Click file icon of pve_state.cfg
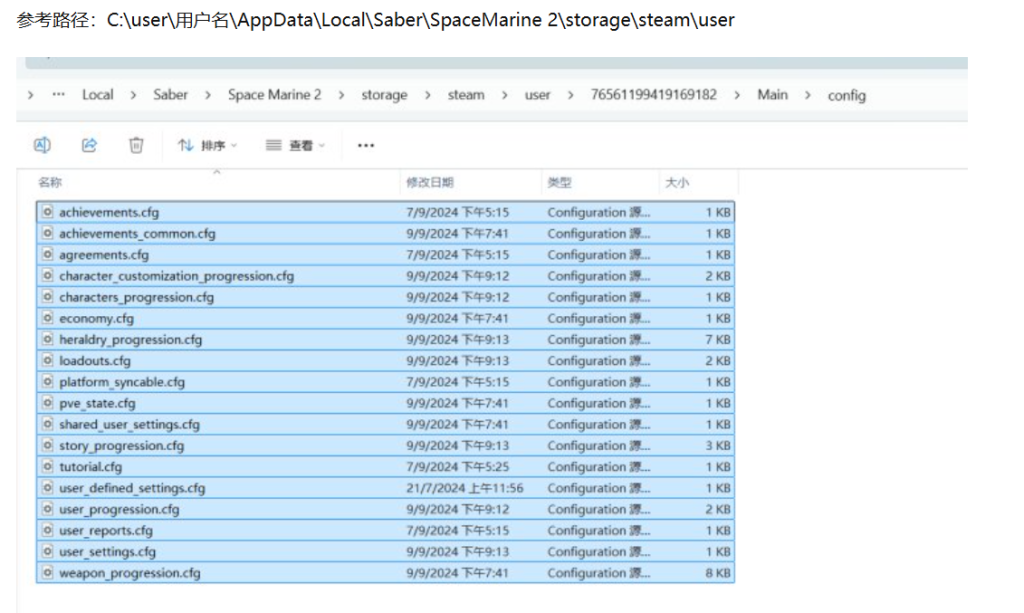The height and width of the screenshot is (613, 1024). point(47,402)
